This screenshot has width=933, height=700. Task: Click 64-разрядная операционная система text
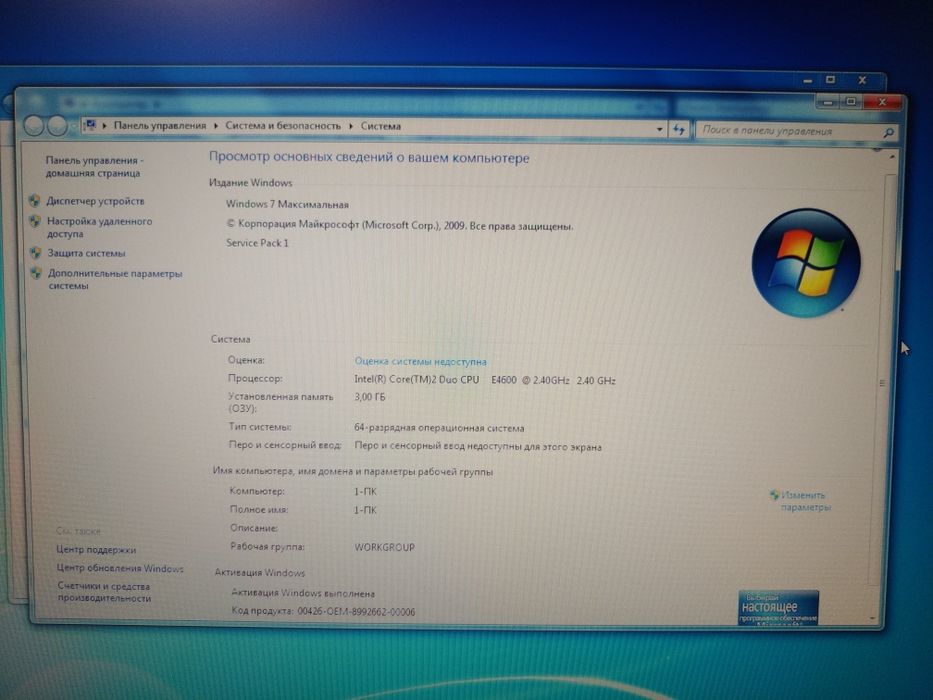[x=439, y=428]
